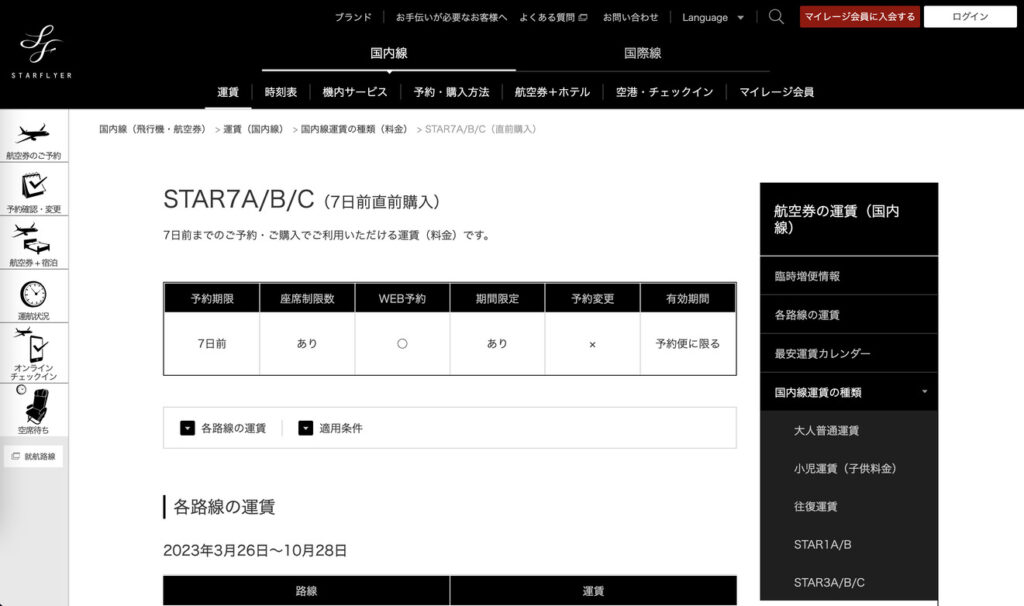Screen dimensions: 1024x606
Task: Jump to 各路線の運賃 anchor link
Action: point(233,428)
